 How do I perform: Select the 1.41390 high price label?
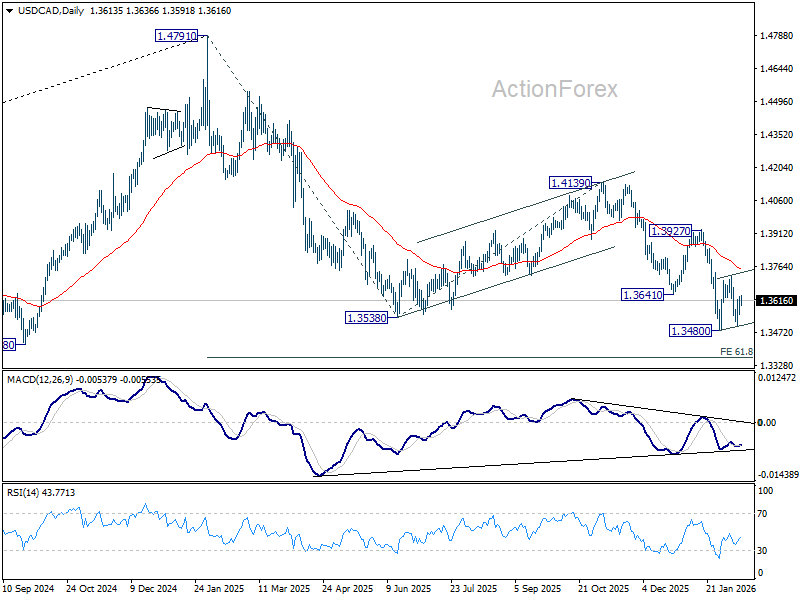click(570, 183)
